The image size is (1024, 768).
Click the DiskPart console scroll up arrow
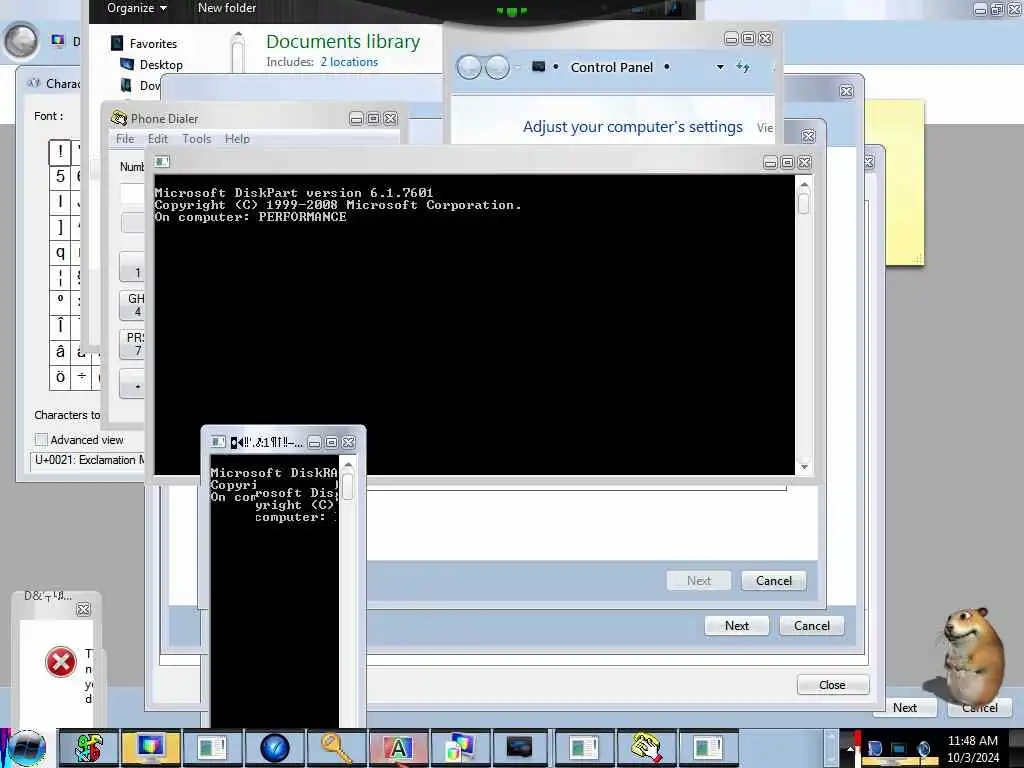point(804,185)
